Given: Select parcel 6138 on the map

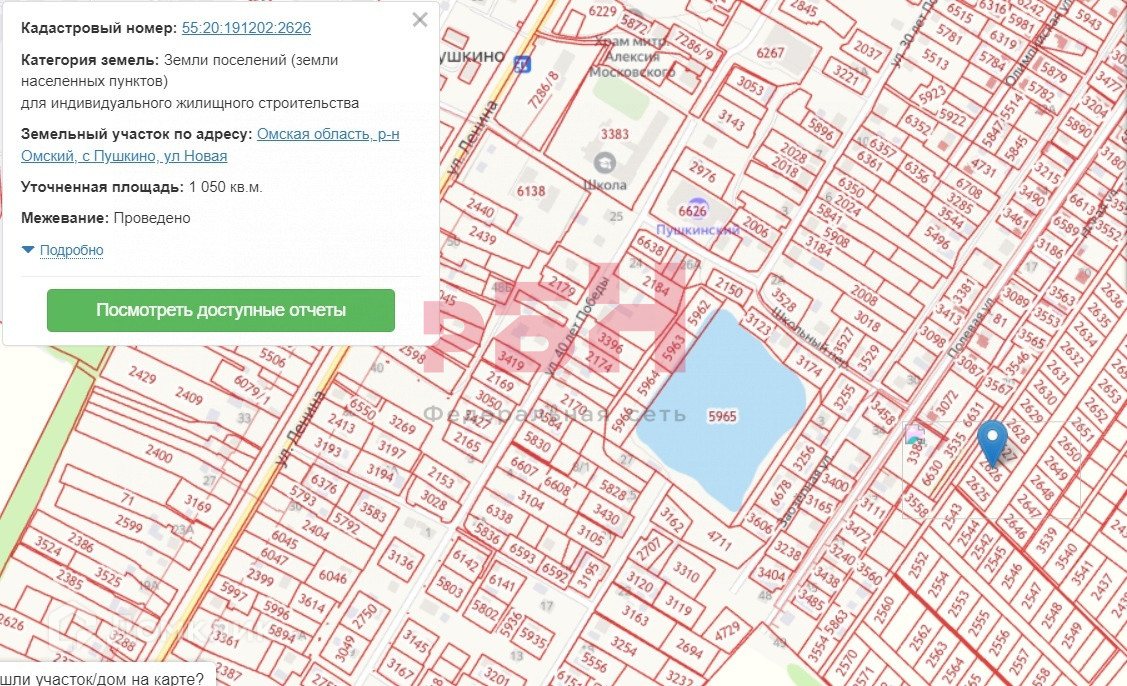Looking at the screenshot, I should click(530, 191).
